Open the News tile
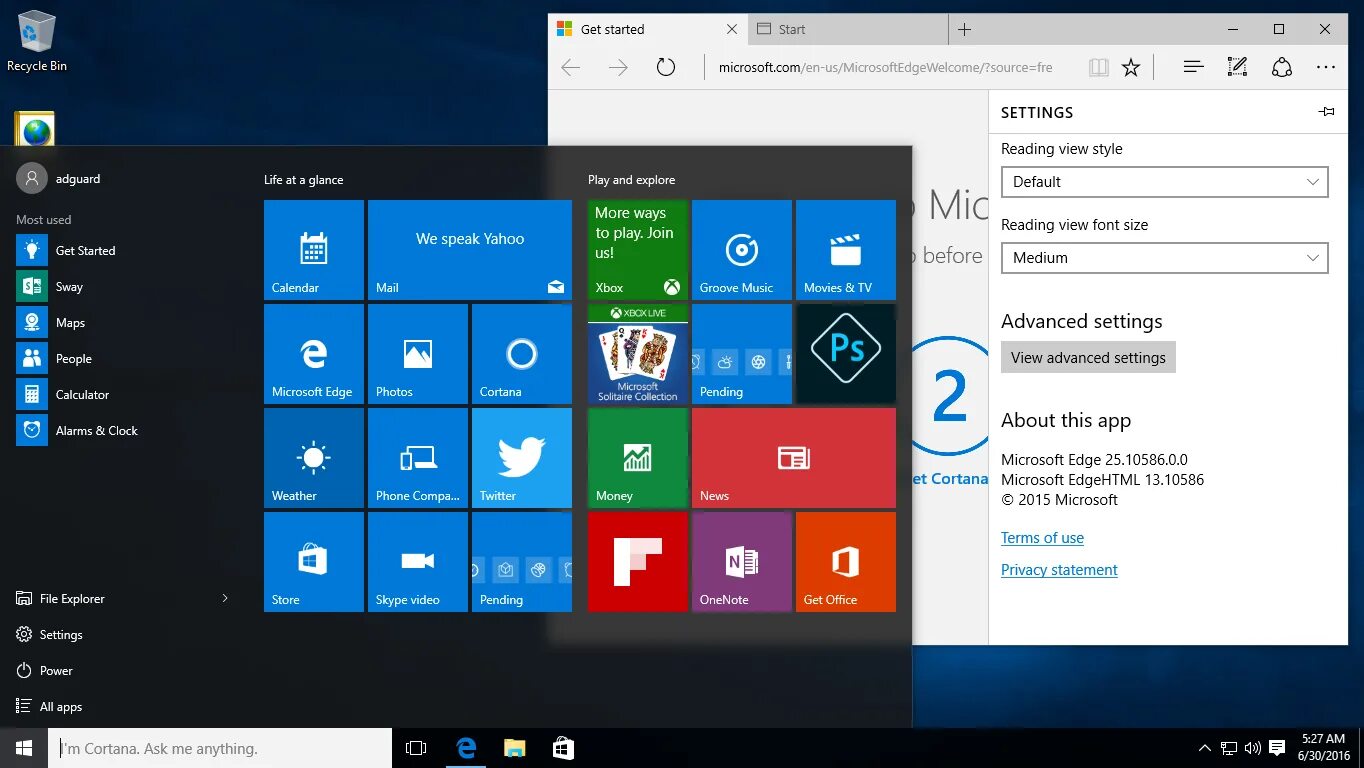 tap(794, 458)
